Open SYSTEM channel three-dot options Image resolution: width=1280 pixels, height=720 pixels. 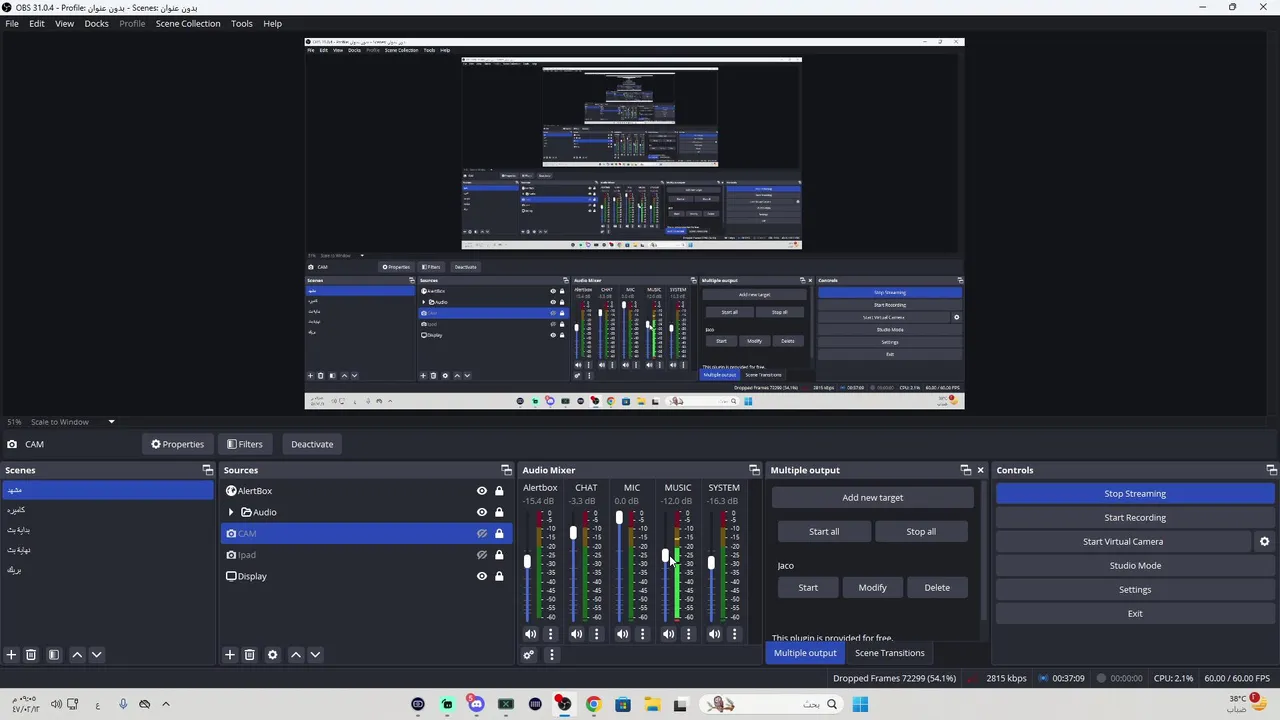click(x=734, y=634)
